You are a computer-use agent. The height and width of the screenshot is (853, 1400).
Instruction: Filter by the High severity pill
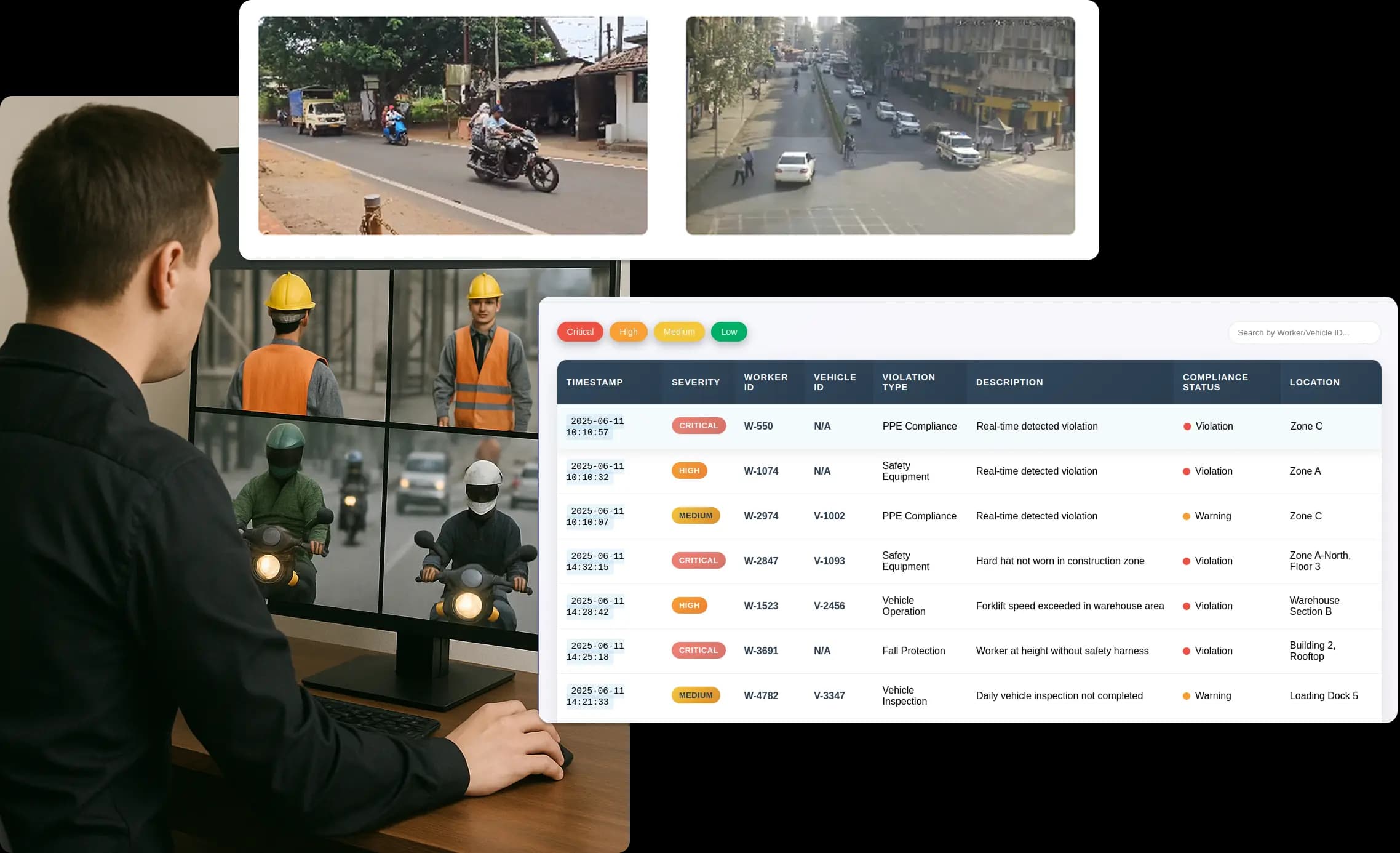(628, 332)
